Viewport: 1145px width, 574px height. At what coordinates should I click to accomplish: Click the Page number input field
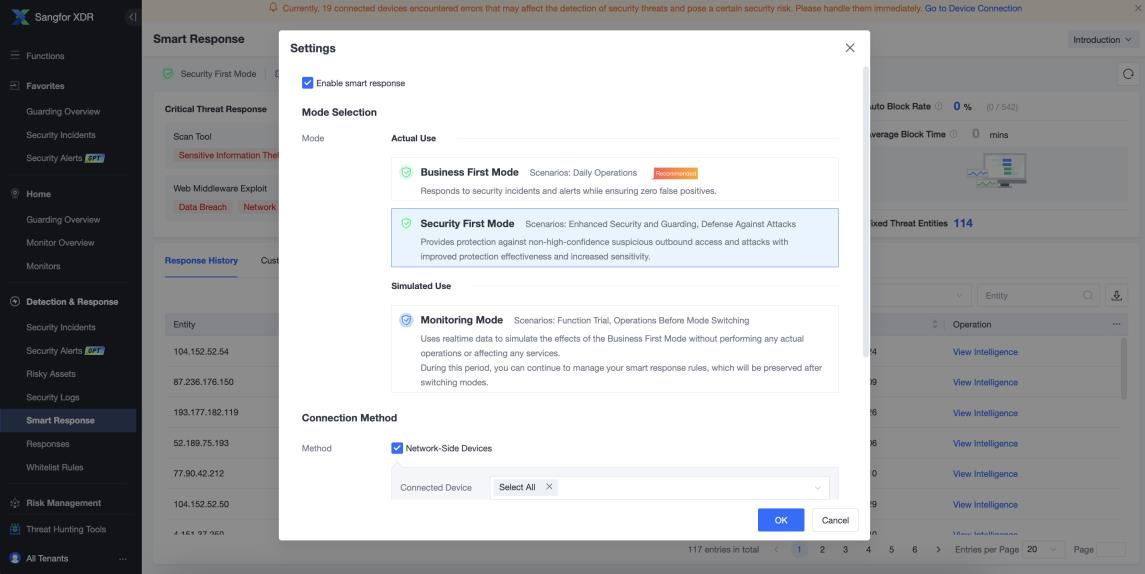coord(1111,549)
